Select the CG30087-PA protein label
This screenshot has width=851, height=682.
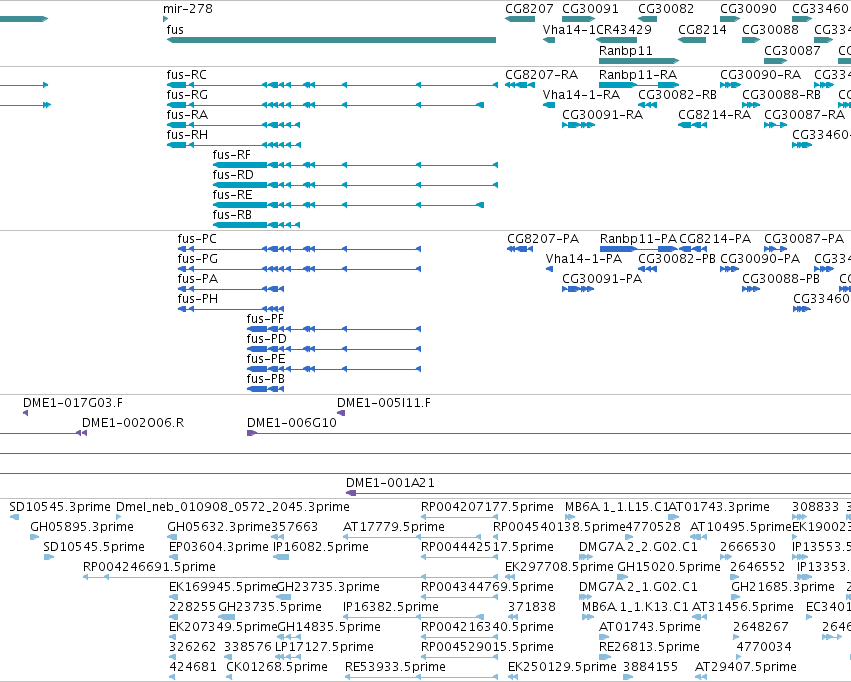[x=804, y=239]
